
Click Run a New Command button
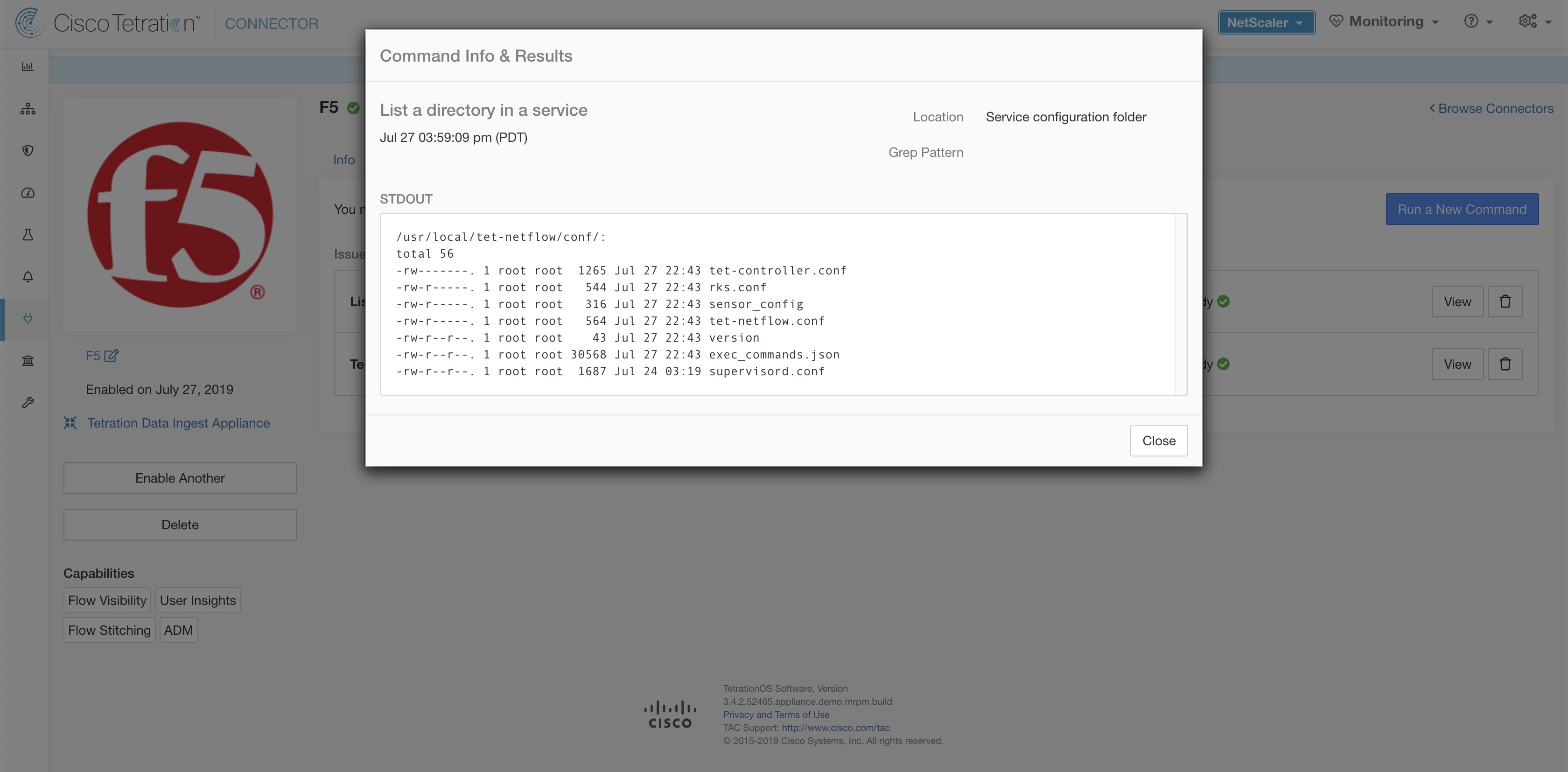pyautogui.click(x=1462, y=208)
